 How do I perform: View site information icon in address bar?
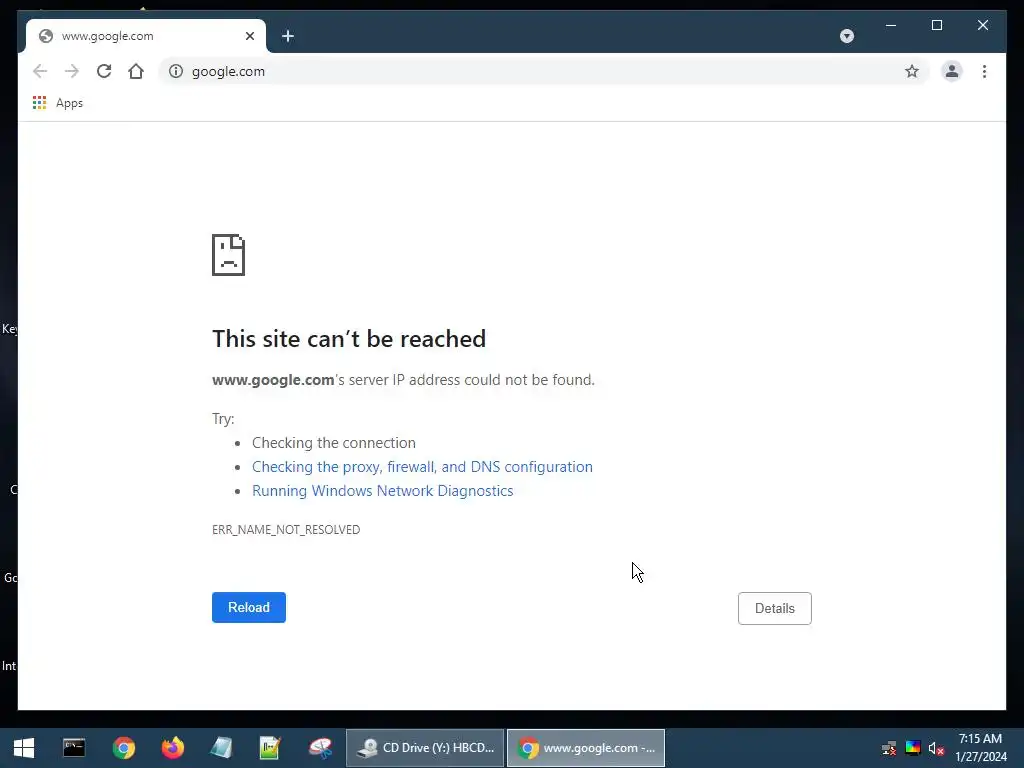176,71
